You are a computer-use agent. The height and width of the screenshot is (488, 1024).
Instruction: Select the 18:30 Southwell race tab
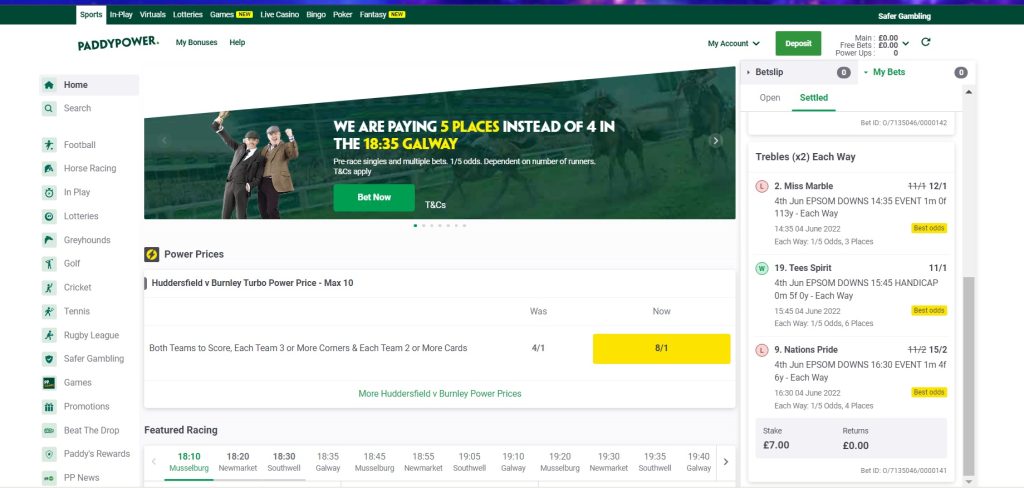click(x=284, y=463)
